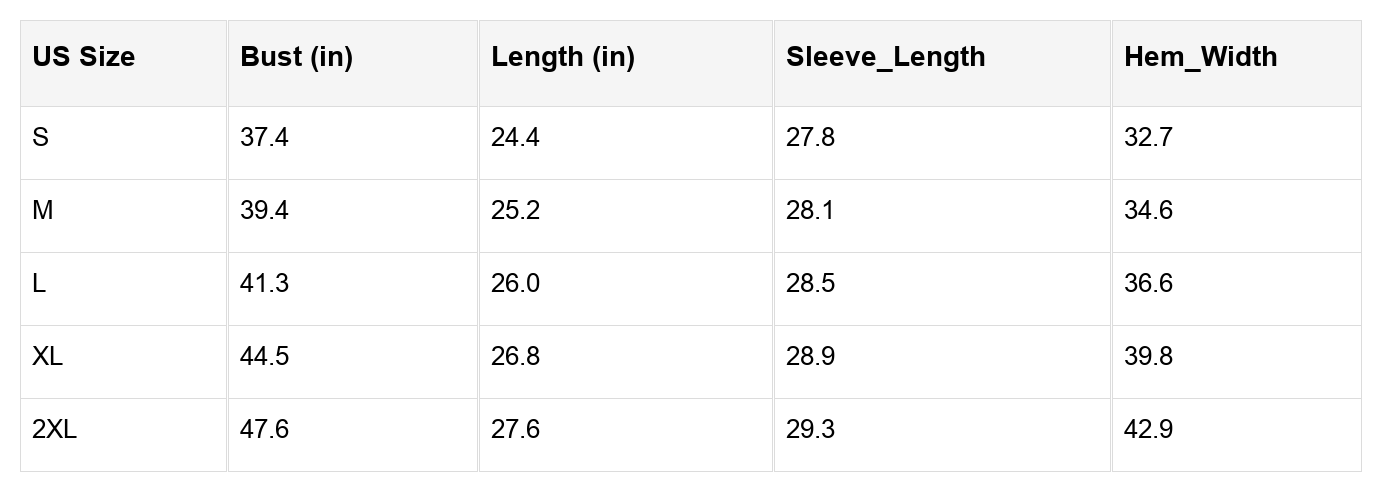
Task: Click the S size row label
Action: (40, 137)
